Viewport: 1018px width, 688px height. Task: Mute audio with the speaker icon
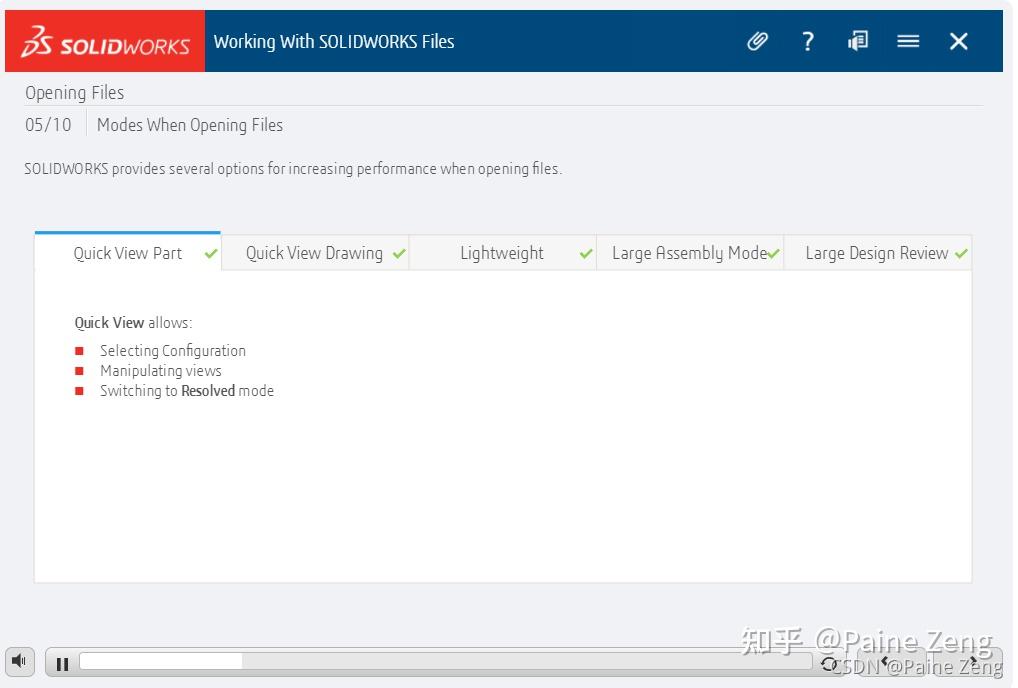tap(19, 661)
